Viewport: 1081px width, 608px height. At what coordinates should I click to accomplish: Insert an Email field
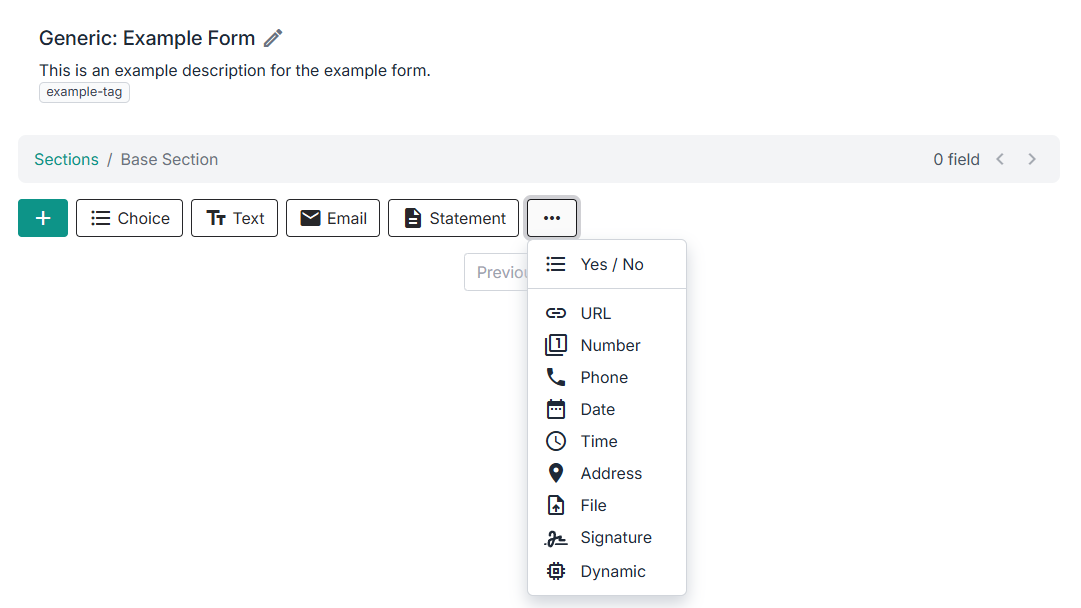click(x=333, y=218)
